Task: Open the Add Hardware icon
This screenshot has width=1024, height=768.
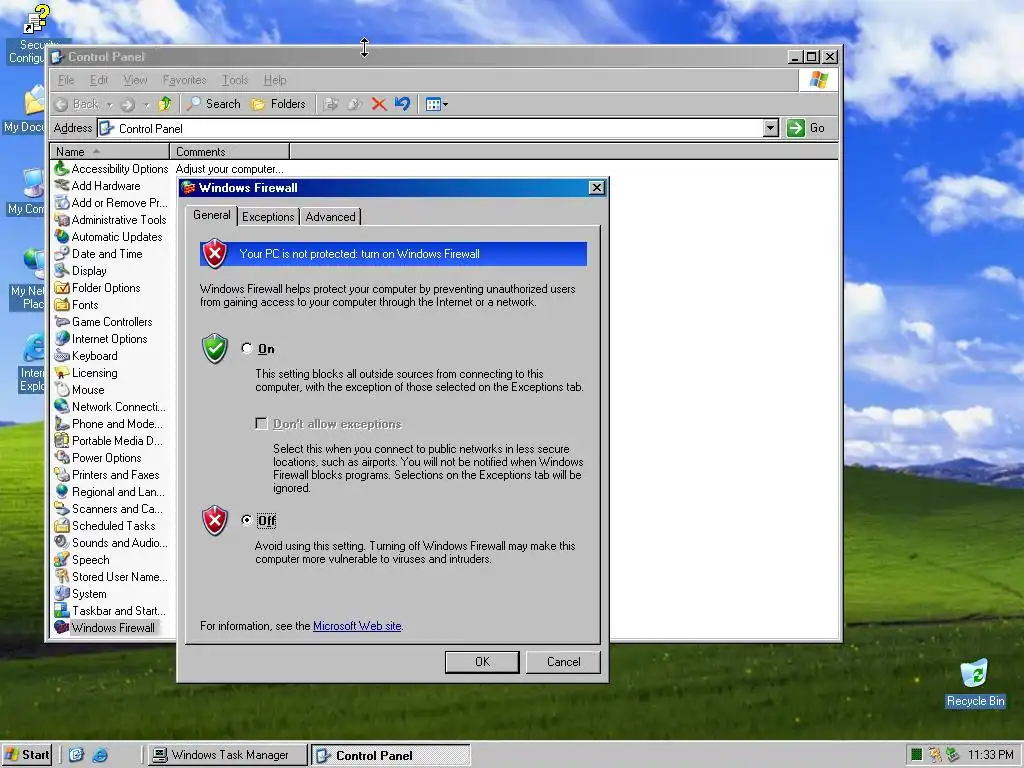Action: tap(61, 185)
